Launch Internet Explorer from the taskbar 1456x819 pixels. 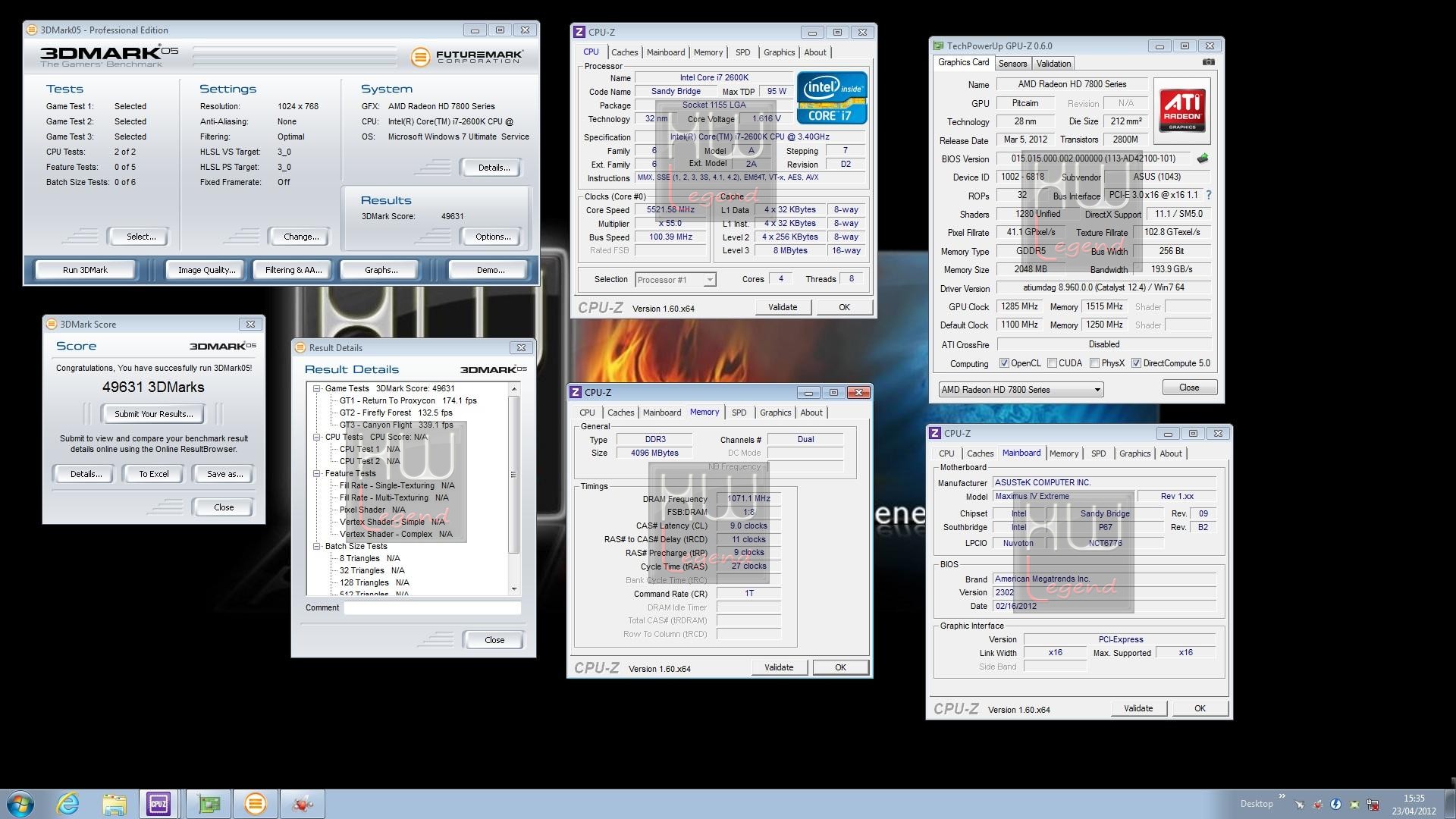[68, 804]
